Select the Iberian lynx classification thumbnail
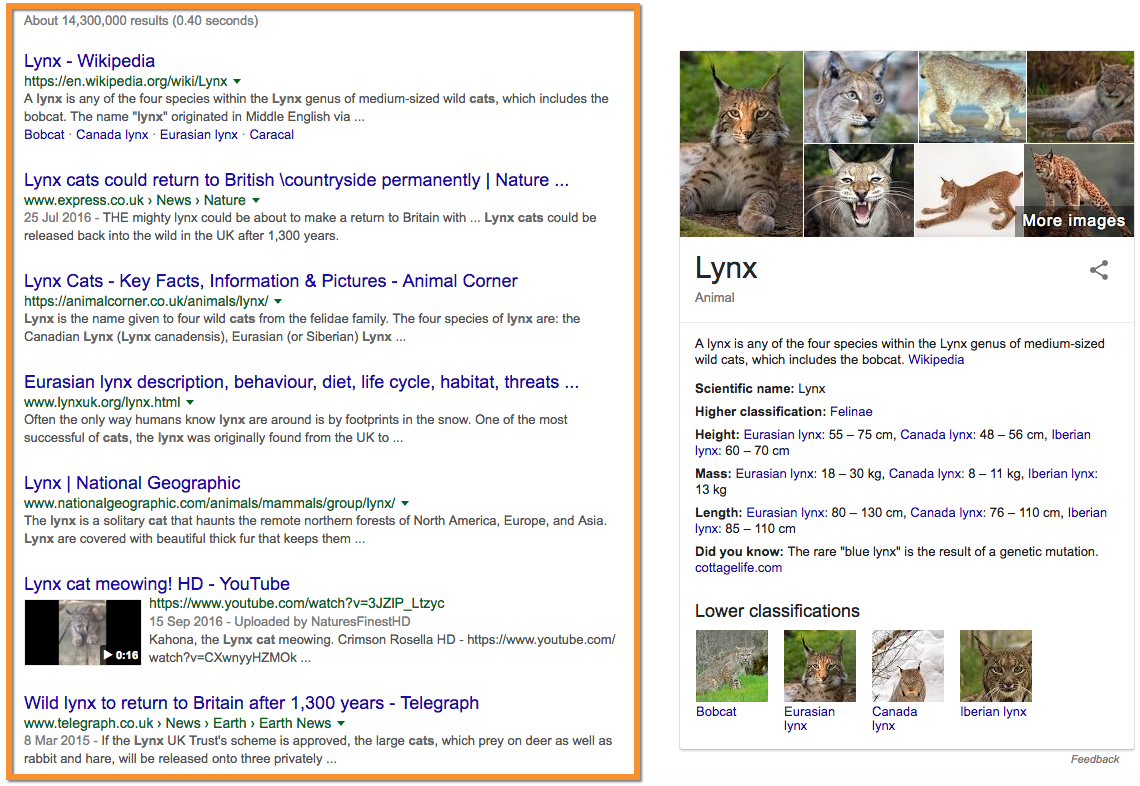Viewport: 1140px width, 786px height. click(995, 665)
